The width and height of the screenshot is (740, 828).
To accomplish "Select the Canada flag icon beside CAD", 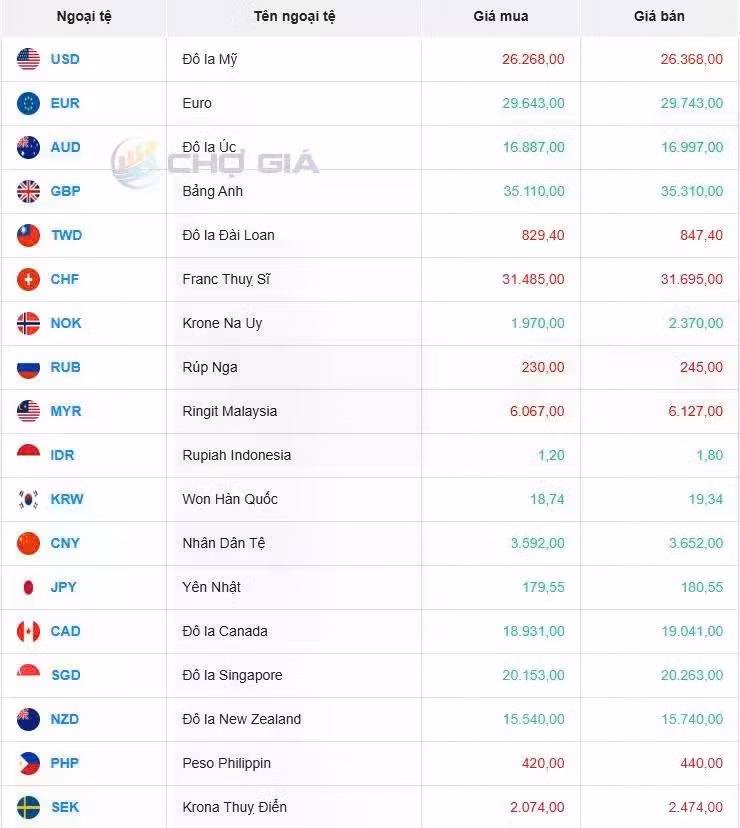I will (x=29, y=631).
